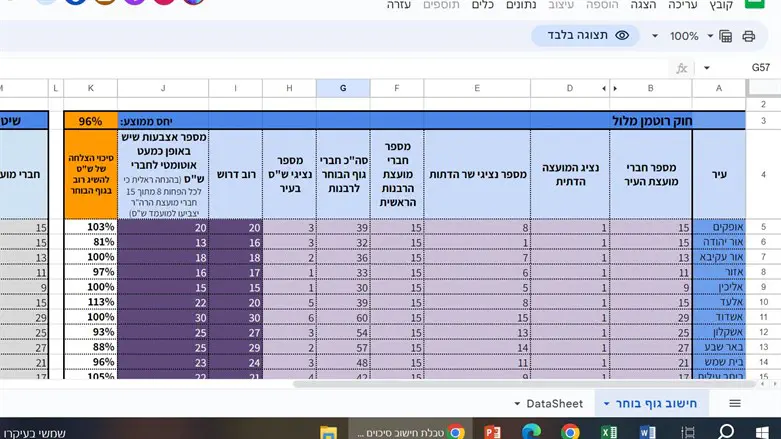Click the תצוגה בלבד view-only button
781x439 pixels.
tap(585, 35)
